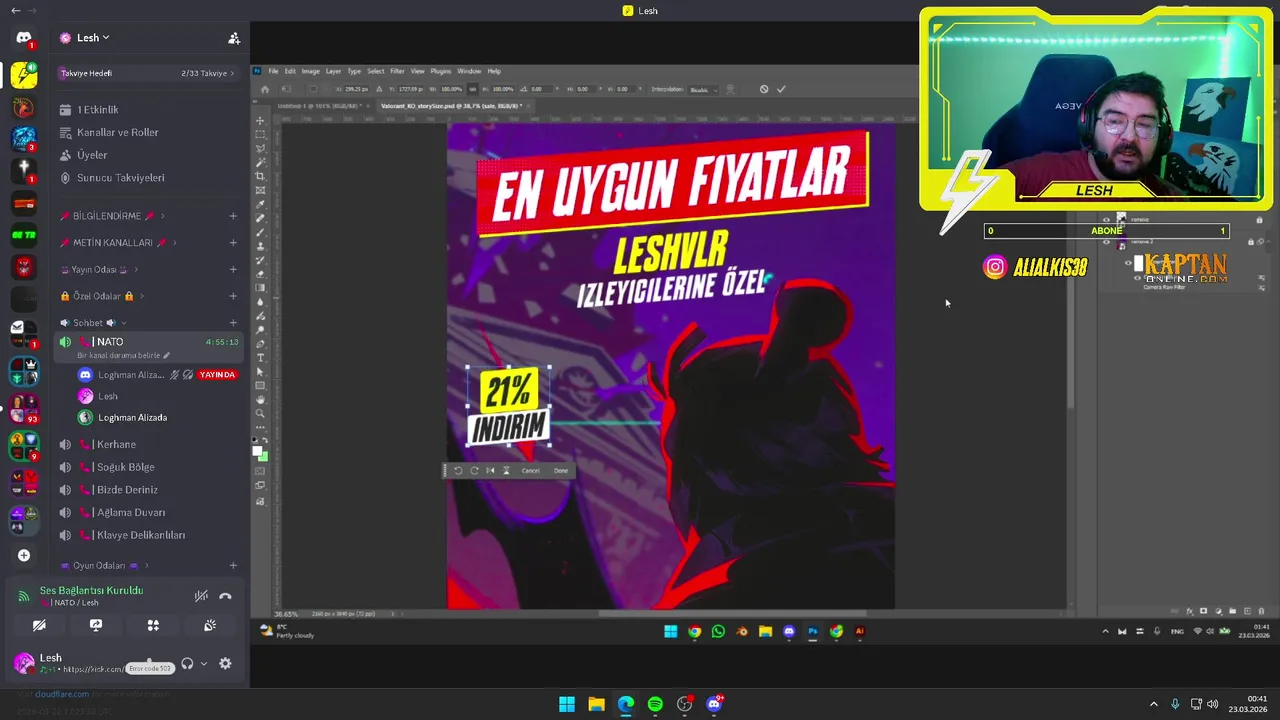Screen dimensions: 1280x720
Task: Click Cancel in the floating transform bar
Action: [530, 471]
